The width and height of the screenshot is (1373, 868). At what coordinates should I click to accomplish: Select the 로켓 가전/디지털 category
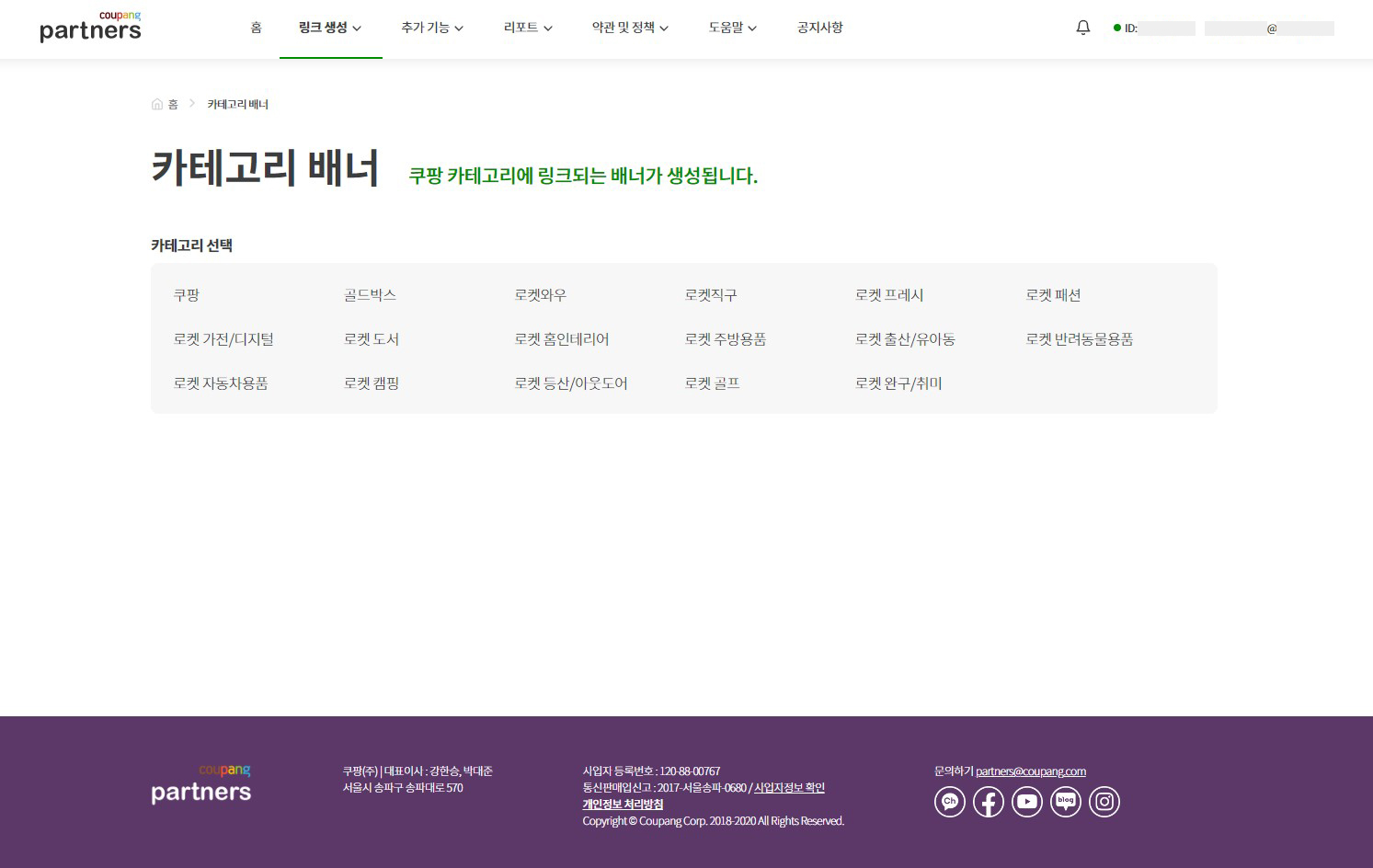point(223,339)
